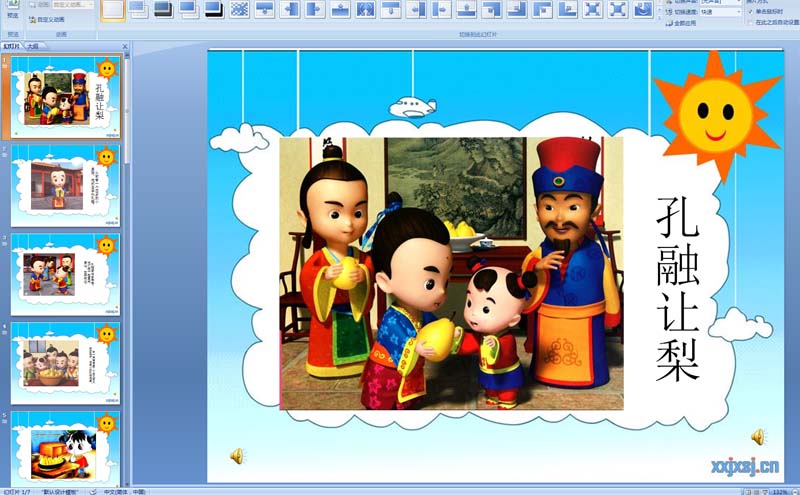Screen dimensions: 800x495
Task: Start Slide Show view from status bar
Action: point(766,492)
